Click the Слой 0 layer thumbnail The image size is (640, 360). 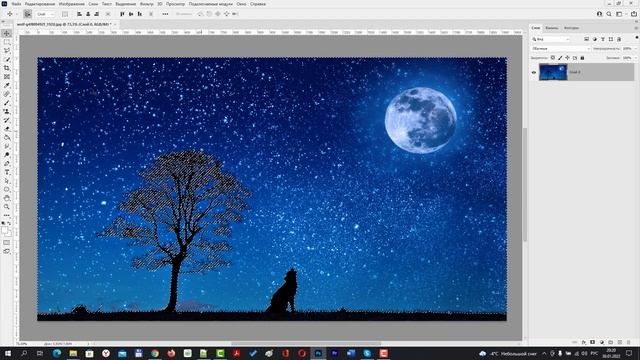pyautogui.click(x=553, y=72)
